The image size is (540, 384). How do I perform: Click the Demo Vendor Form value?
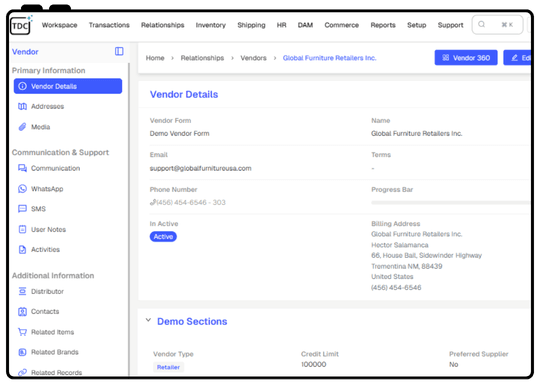pos(179,134)
